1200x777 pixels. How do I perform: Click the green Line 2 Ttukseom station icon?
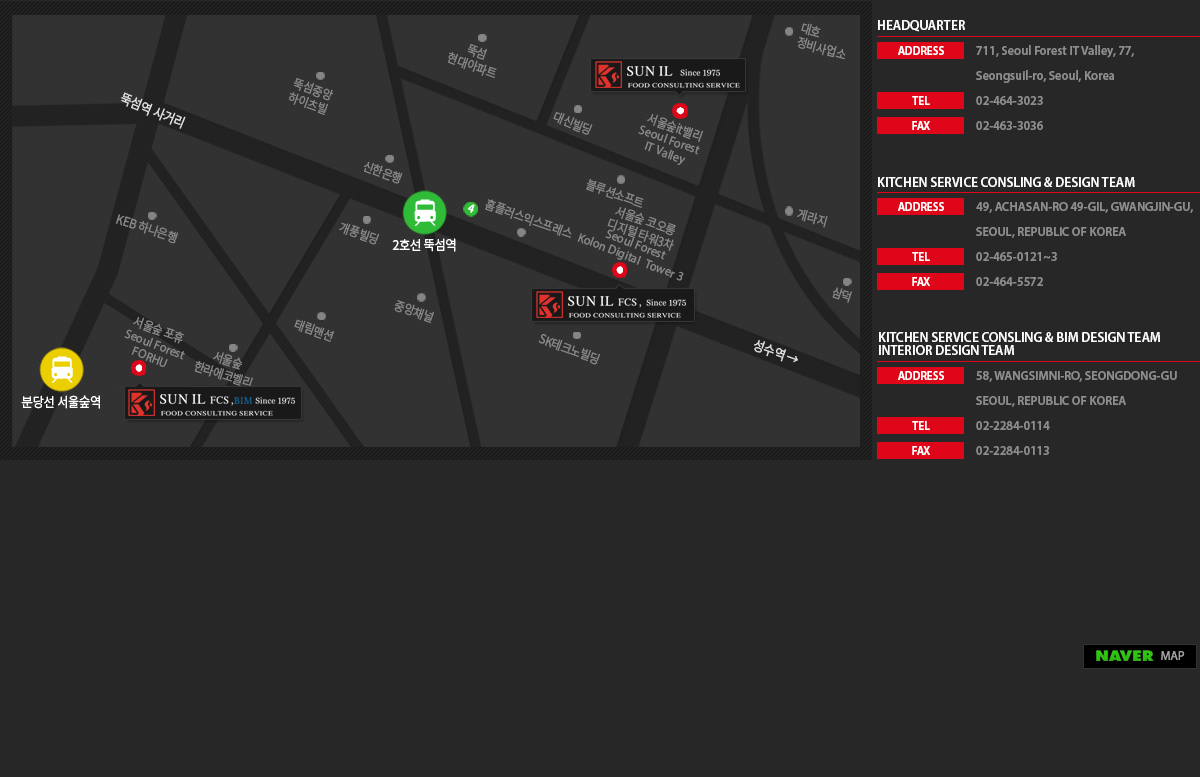(424, 212)
